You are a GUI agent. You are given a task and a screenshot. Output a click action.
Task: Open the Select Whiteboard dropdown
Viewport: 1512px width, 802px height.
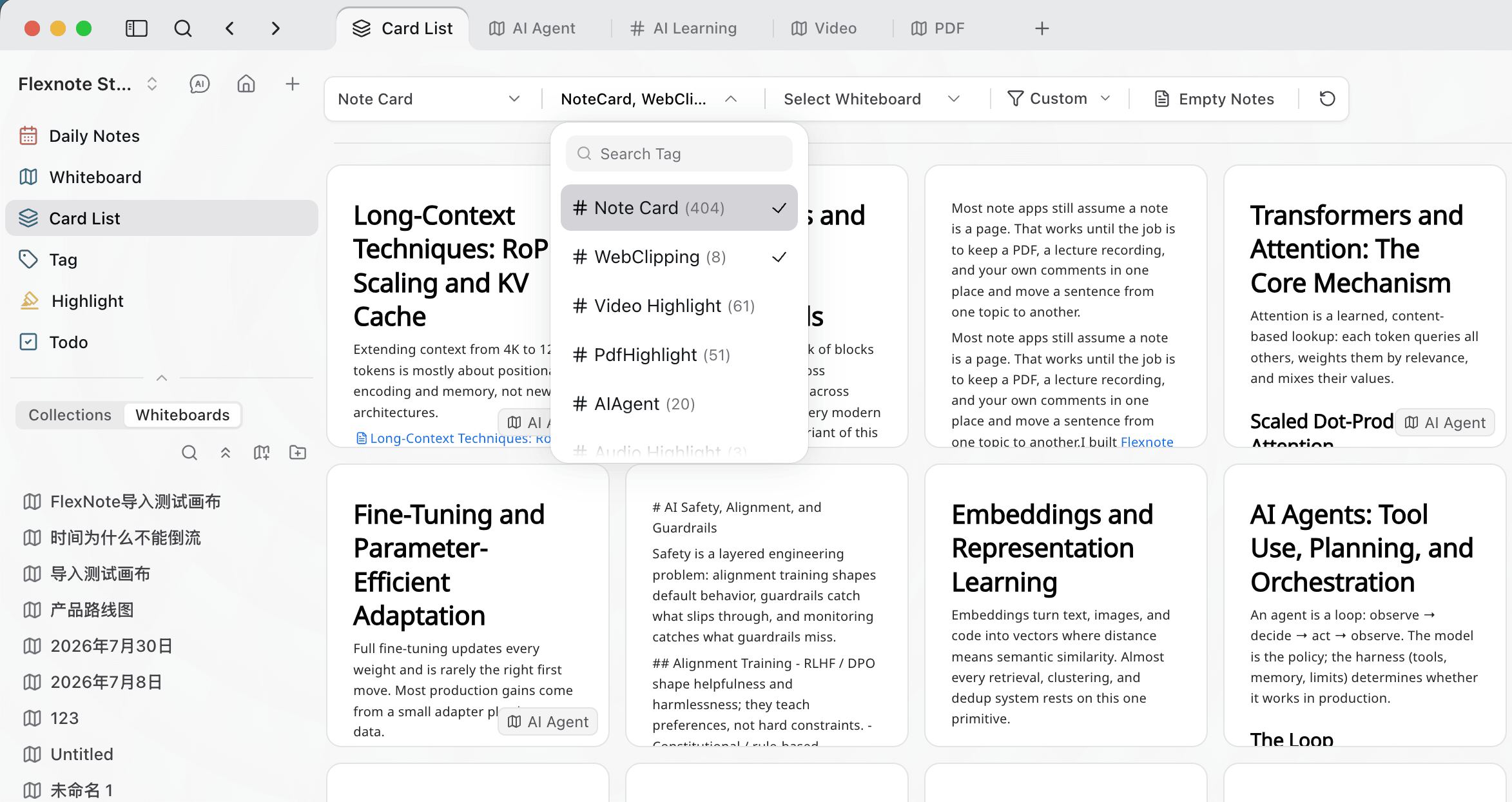(x=873, y=99)
